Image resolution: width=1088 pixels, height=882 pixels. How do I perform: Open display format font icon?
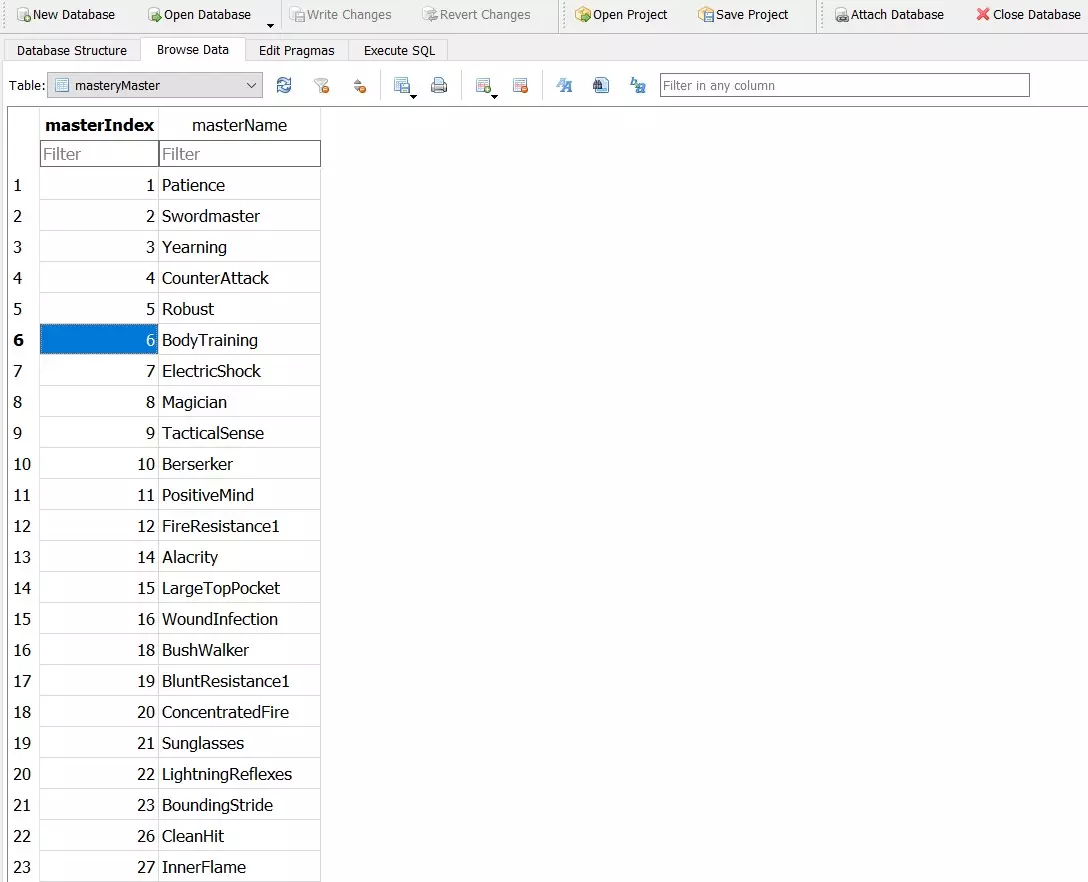(x=564, y=85)
